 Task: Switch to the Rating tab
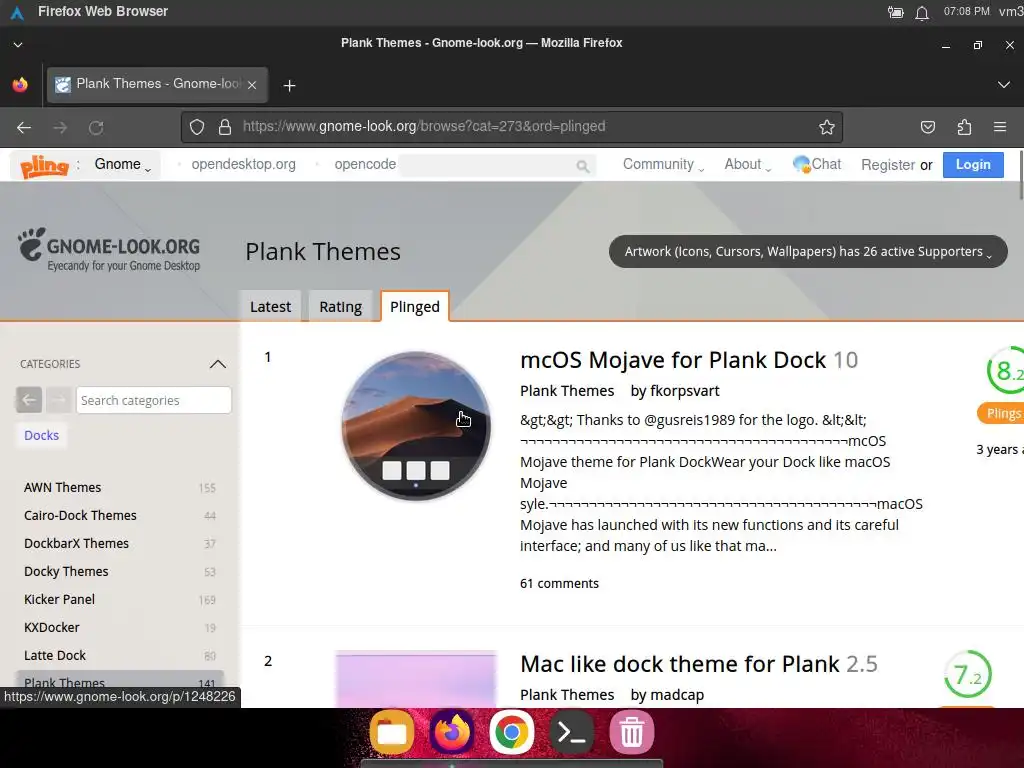pyautogui.click(x=340, y=306)
